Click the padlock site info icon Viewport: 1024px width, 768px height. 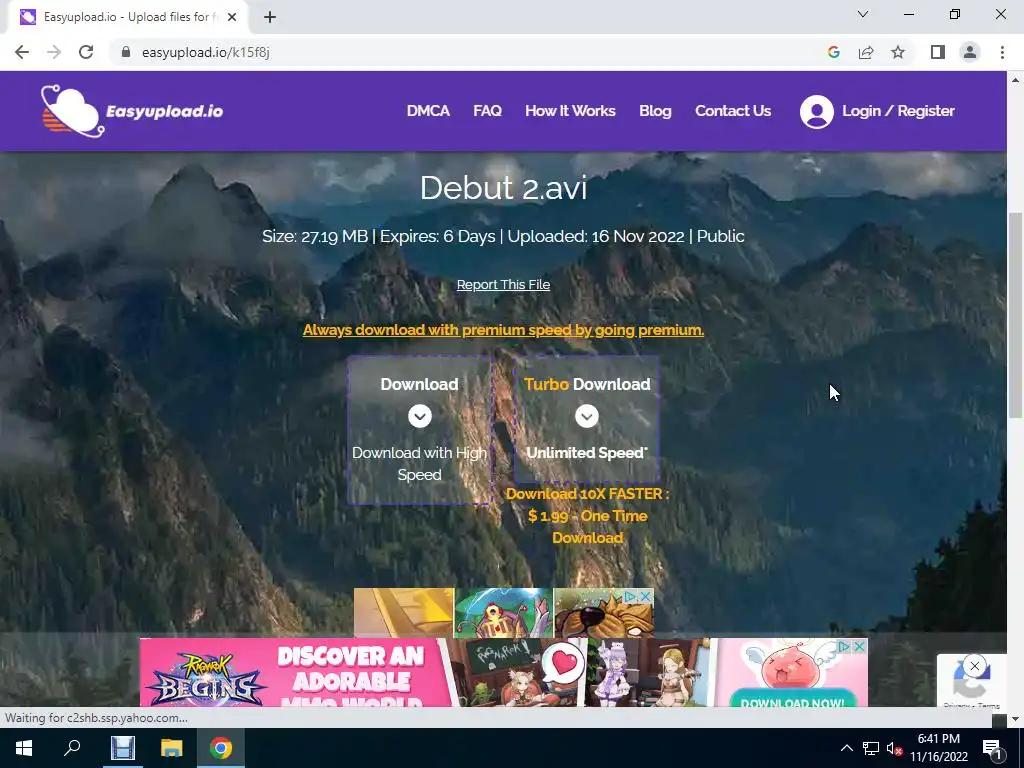tap(126, 52)
